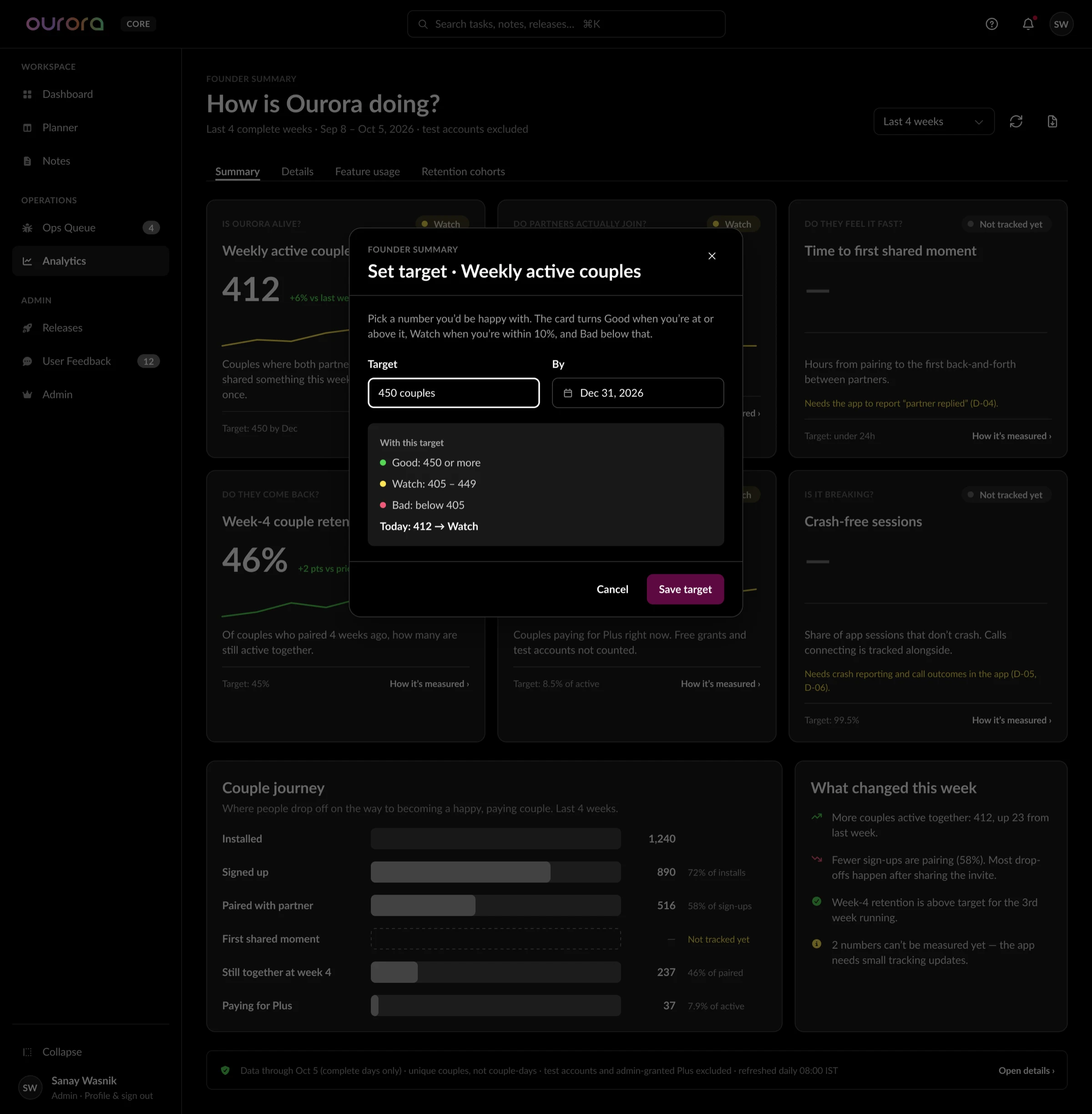Focus the Target input showing 450 couples
Viewport: 1092px width, 1114px height.
[453, 393]
